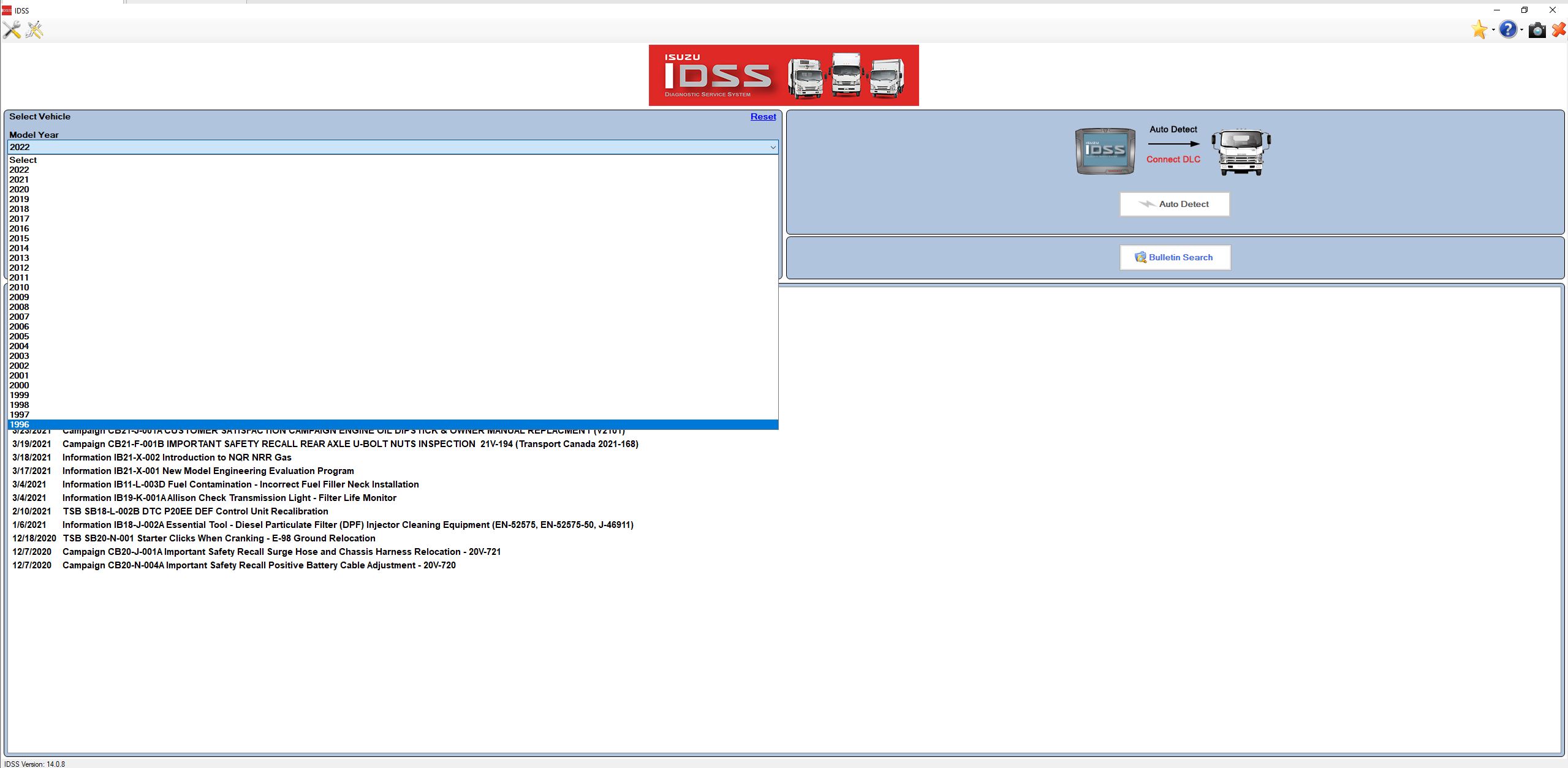Viewport: 1568px width, 768px height.
Task: Expand the dropdown arrow beside the Help icon
Action: (1521, 31)
